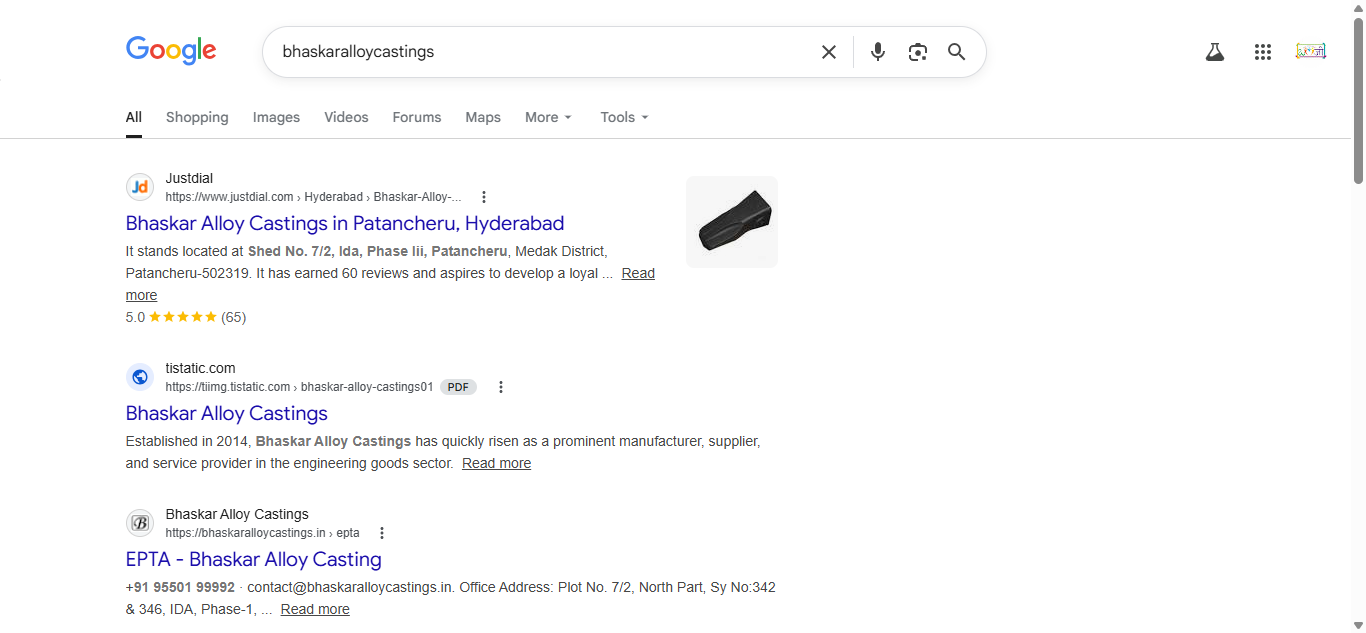Select the Maps tab

tap(482, 117)
